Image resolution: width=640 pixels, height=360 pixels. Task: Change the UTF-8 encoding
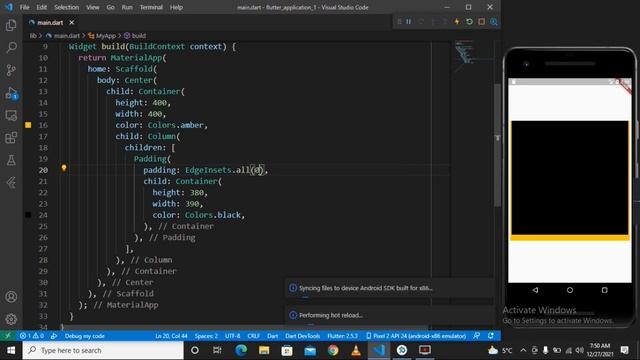[233, 336]
